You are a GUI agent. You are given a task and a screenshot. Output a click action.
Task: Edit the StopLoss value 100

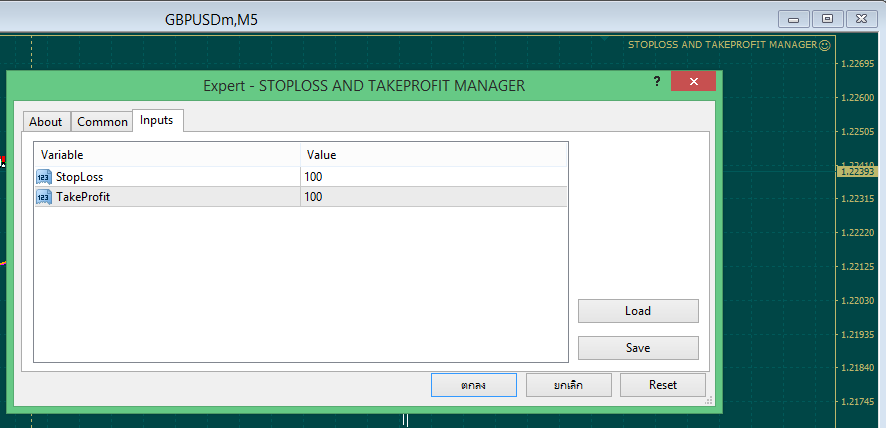point(433,177)
